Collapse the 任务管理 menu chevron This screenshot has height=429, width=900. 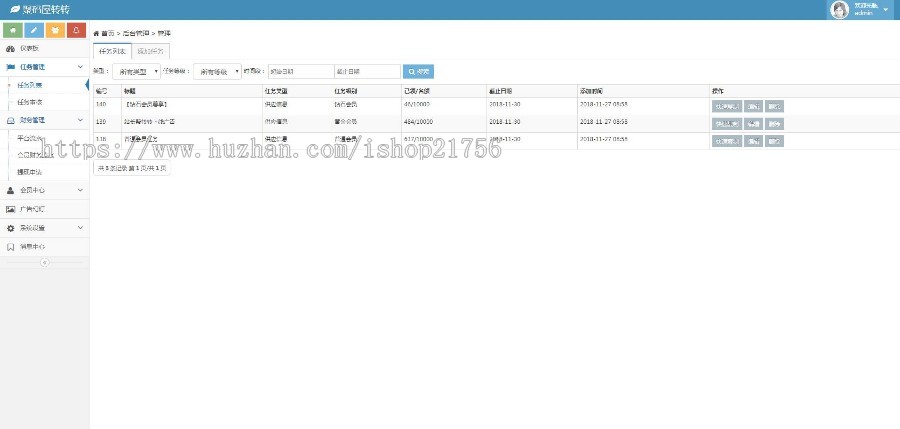tap(80, 67)
